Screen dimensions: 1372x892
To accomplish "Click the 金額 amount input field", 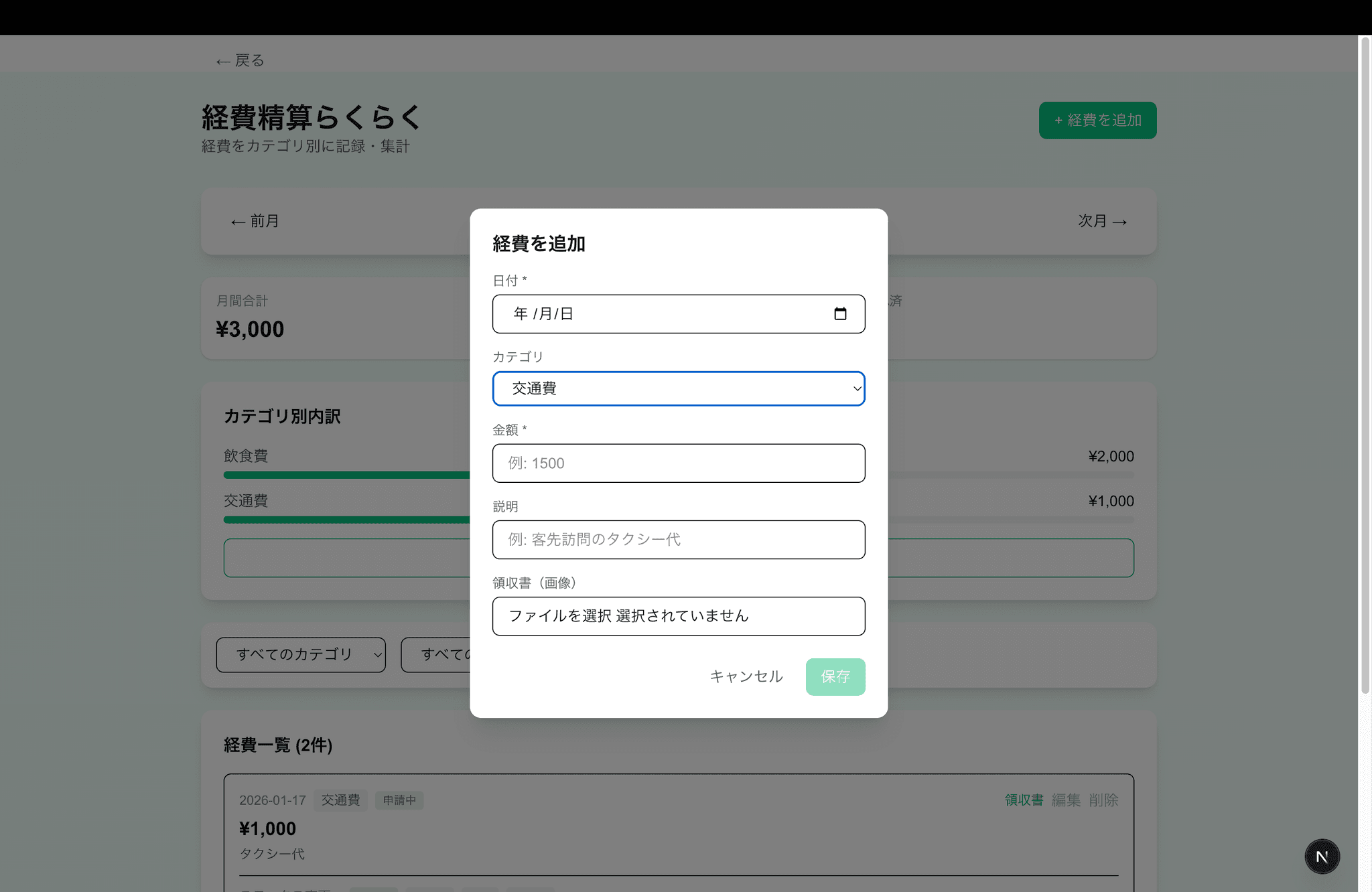I will point(678,463).
